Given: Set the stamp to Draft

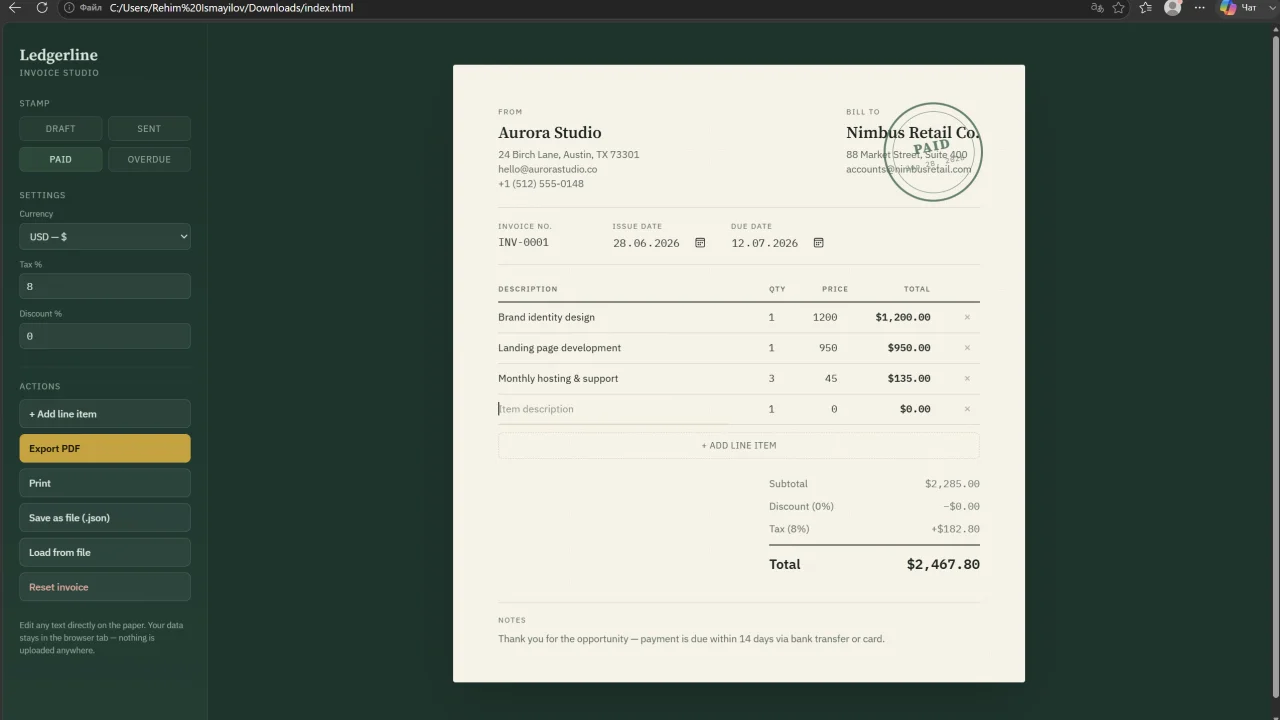Looking at the screenshot, I should [60, 128].
